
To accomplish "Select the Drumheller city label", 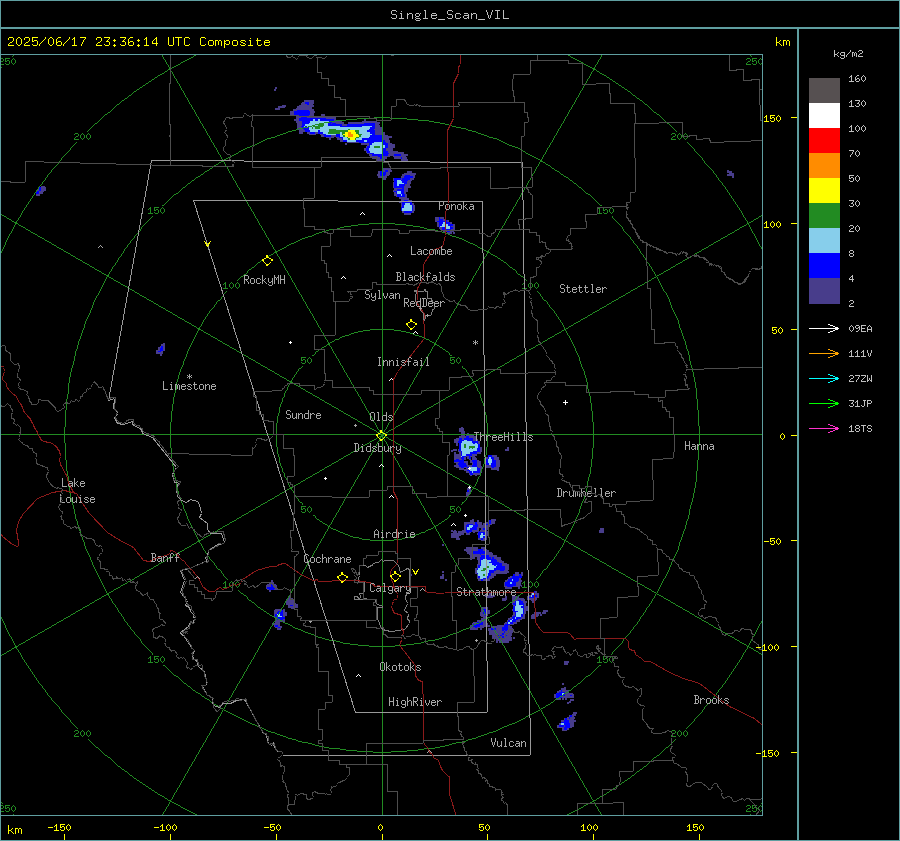I will click(x=586, y=493).
